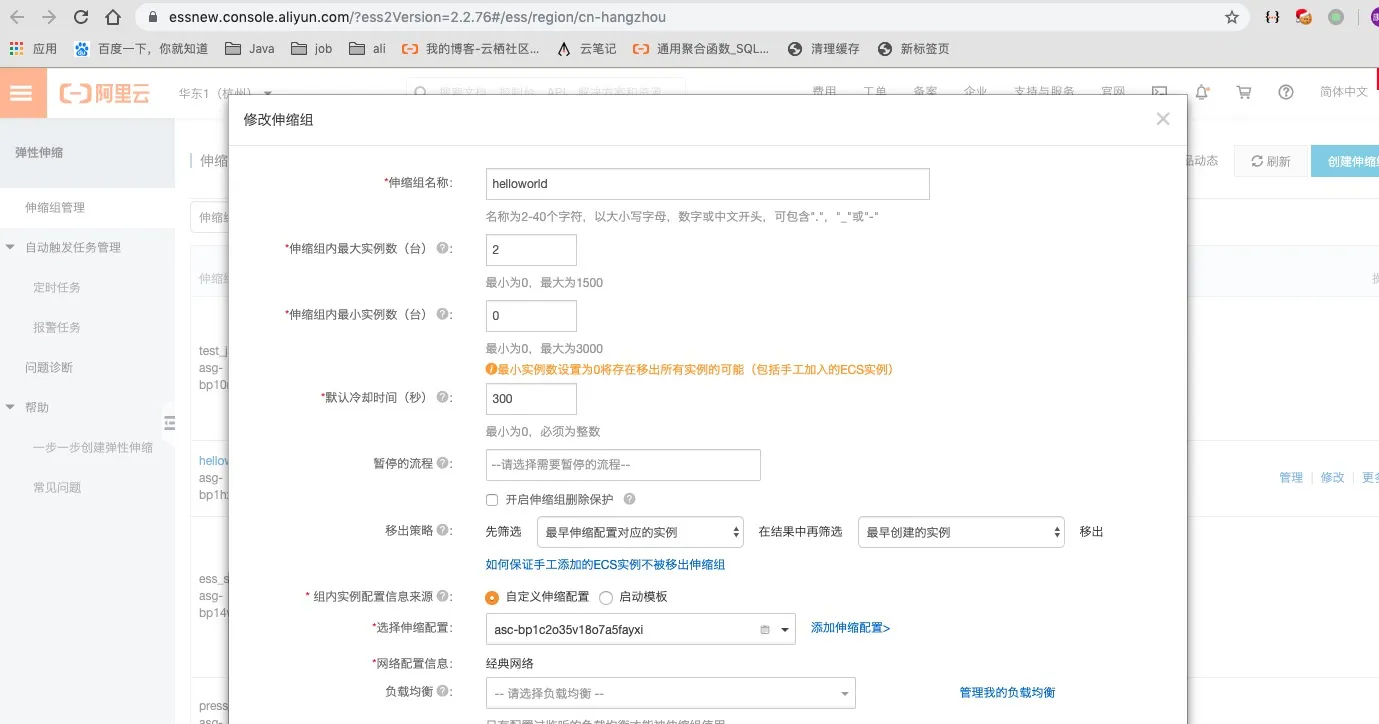
Task: Click help icon next to 默认冷却时间
Action: [443, 397]
